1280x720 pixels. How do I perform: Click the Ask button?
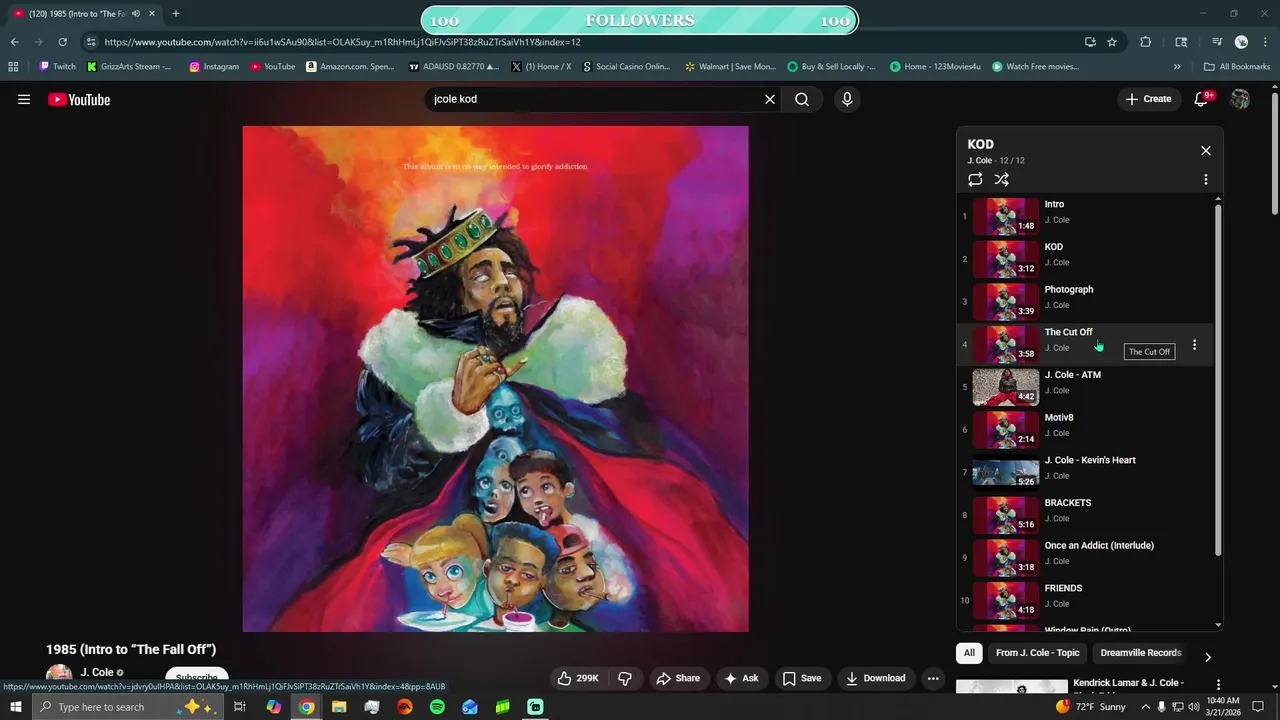point(741,678)
